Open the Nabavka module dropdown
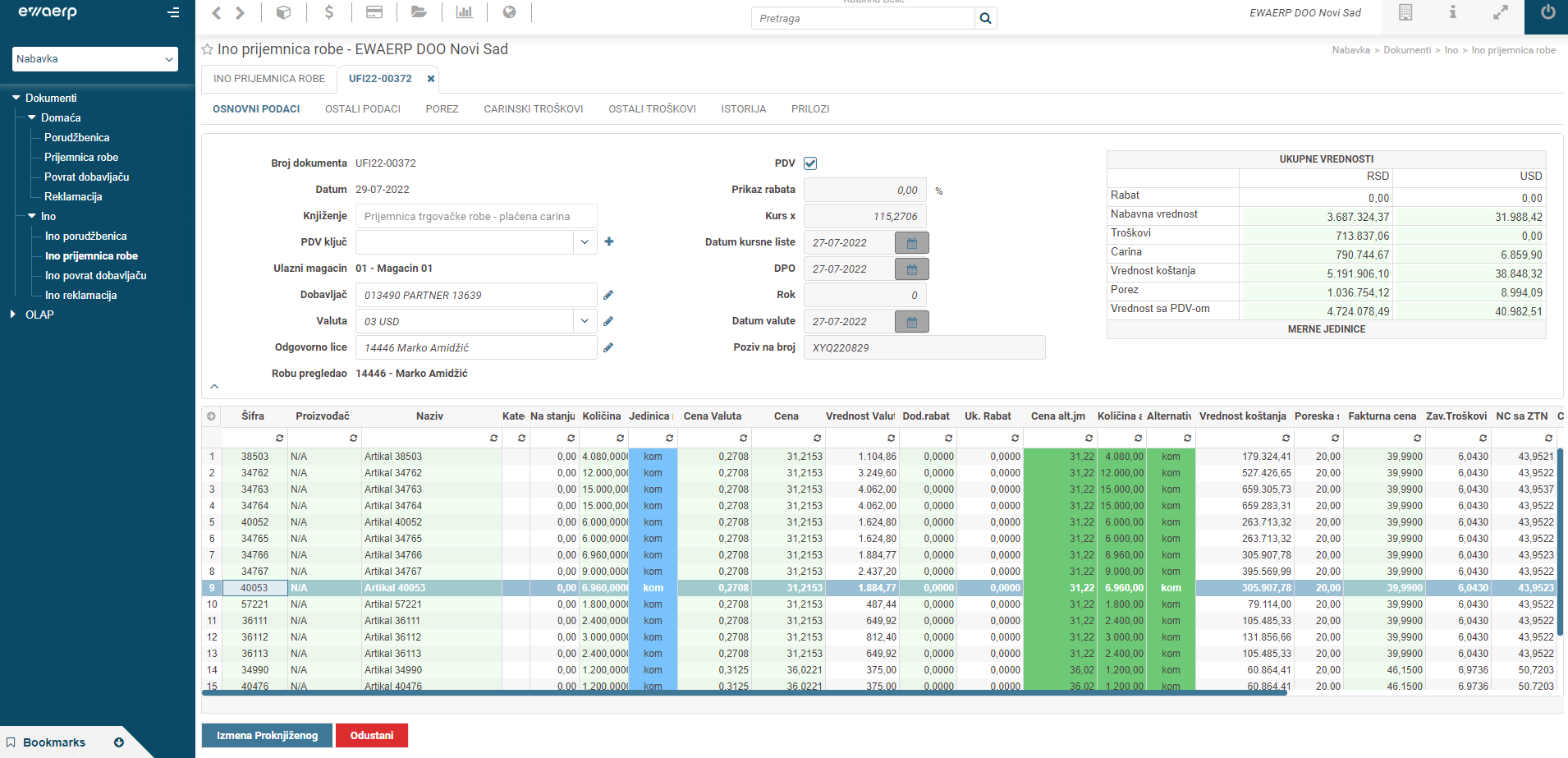Viewport: 1568px width, 758px height. click(95, 59)
